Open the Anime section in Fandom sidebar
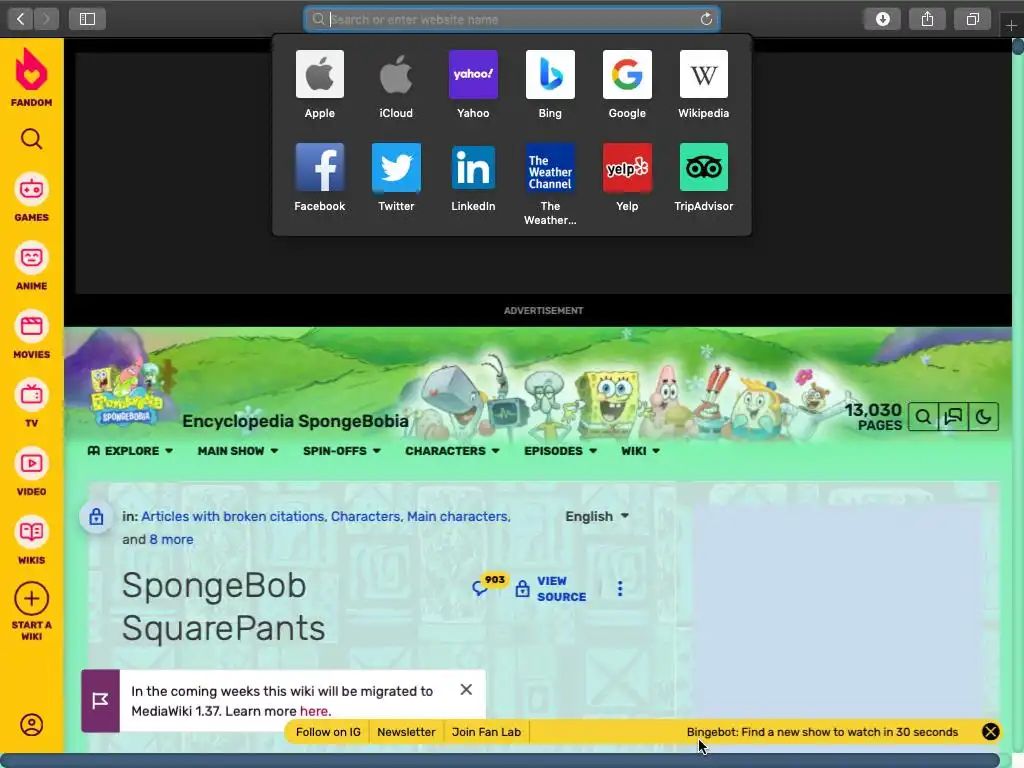1024x768 pixels. pyautogui.click(x=31, y=266)
